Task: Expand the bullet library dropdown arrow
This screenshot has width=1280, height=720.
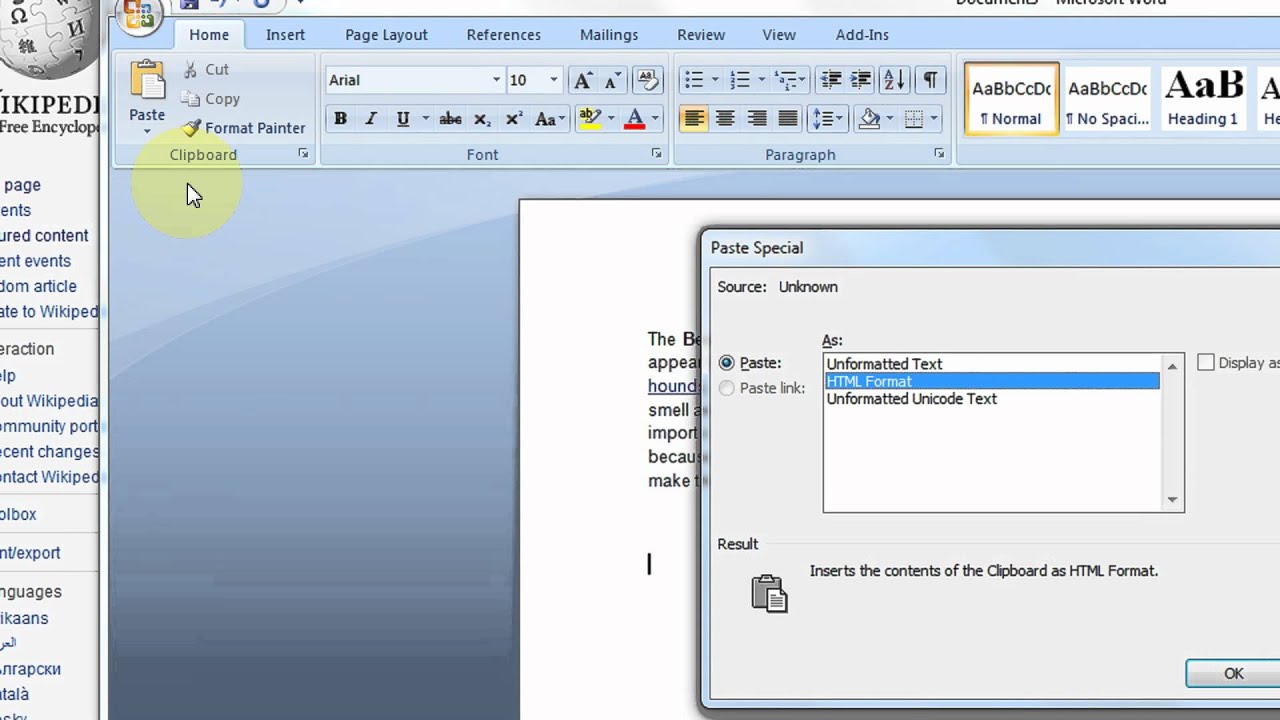Action: pos(715,80)
